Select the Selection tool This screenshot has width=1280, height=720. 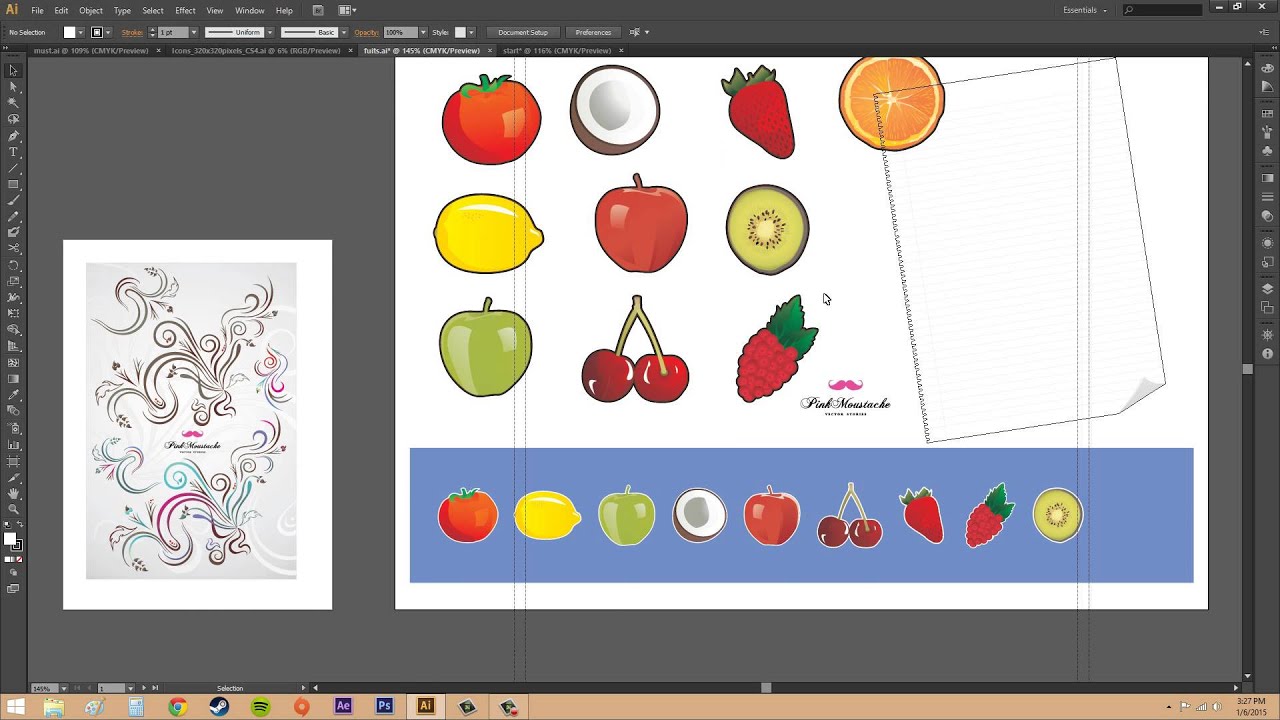(x=13, y=71)
